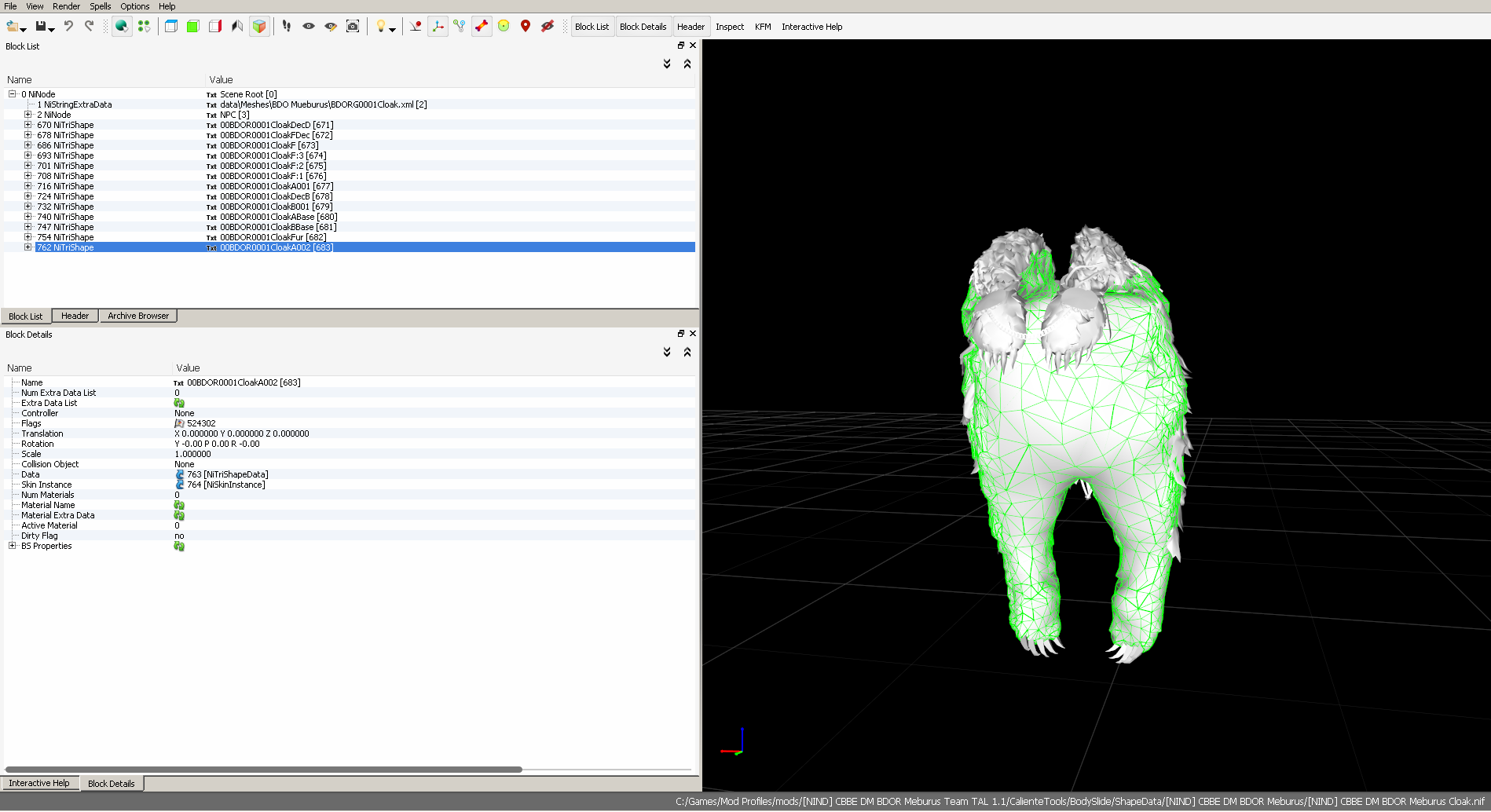
Task: Expand the BS Properties row
Action: [x=12, y=546]
